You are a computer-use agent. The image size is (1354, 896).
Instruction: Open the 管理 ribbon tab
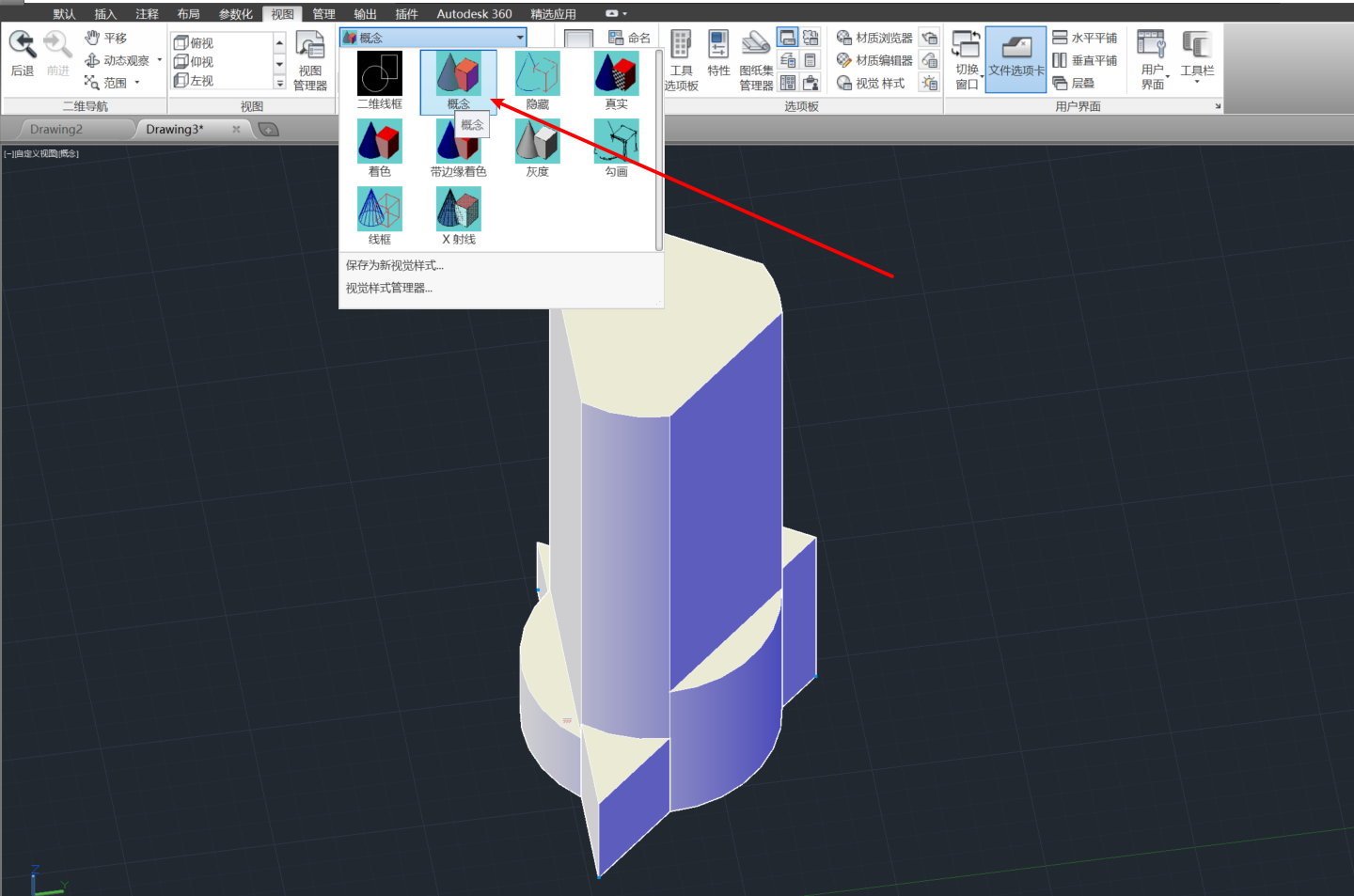pyautogui.click(x=323, y=14)
